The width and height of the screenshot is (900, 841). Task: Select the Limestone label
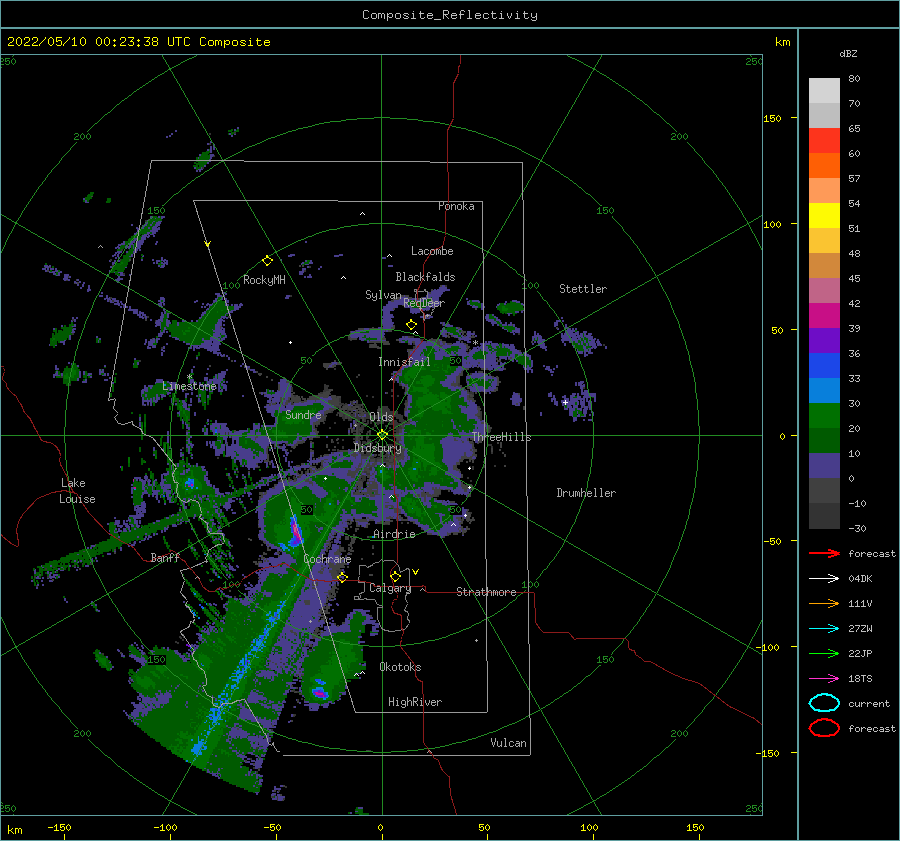point(189,386)
